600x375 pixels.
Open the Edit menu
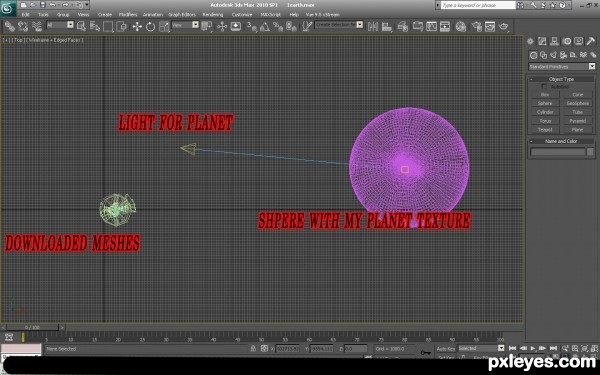[x=25, y=15]
